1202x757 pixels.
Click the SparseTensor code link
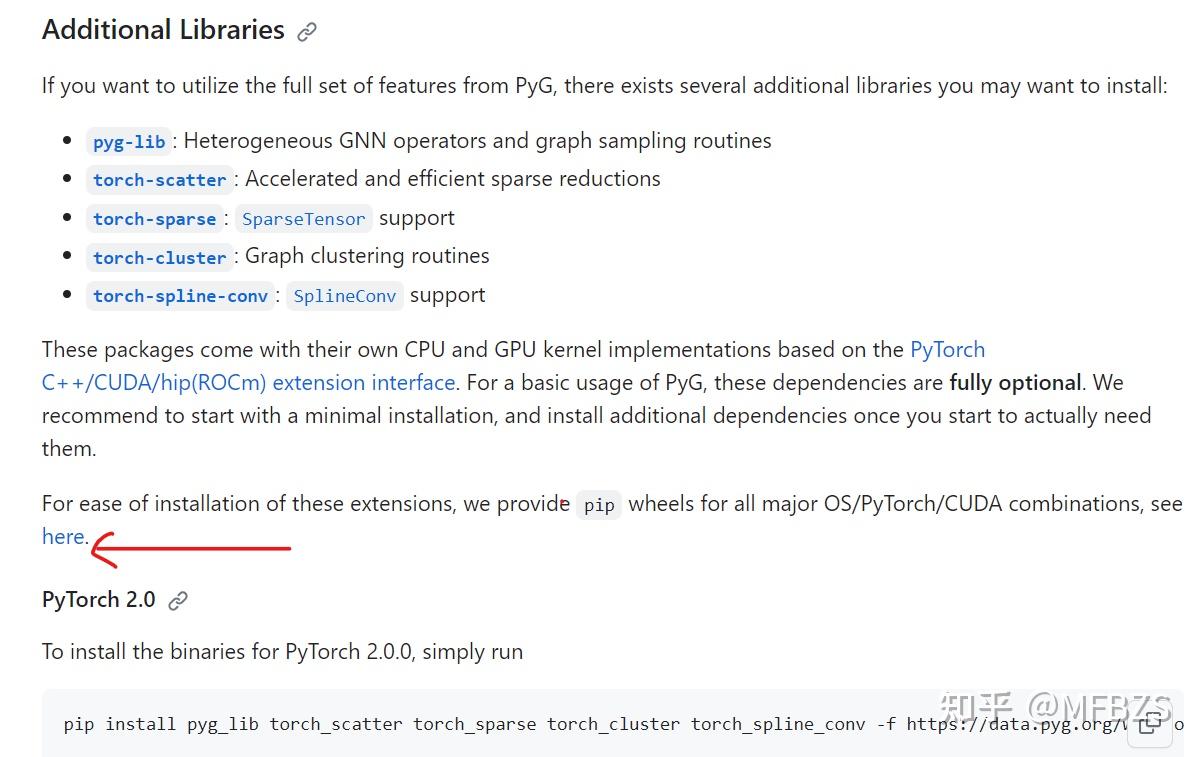point(304,219)
